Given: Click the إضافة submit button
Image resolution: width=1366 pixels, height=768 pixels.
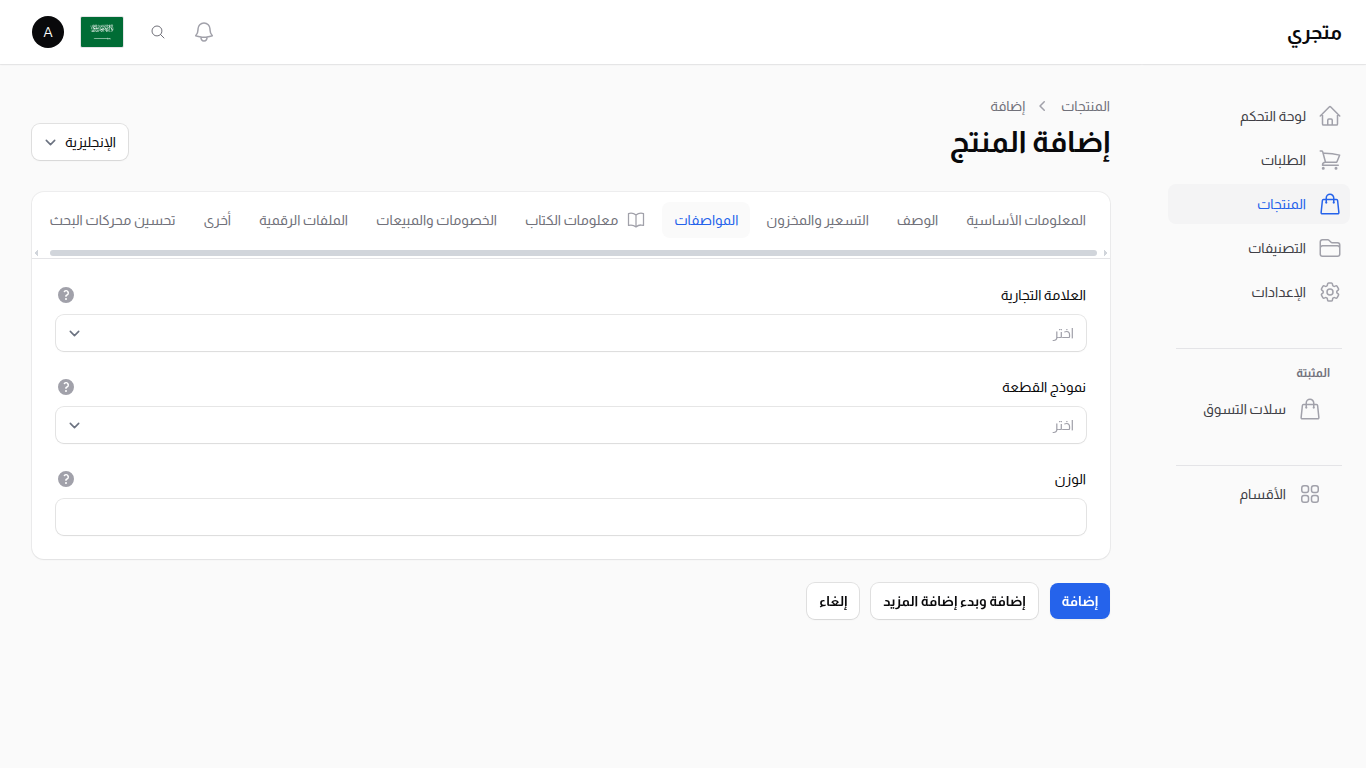Looking at the screenshot, I should [1079, 600].
